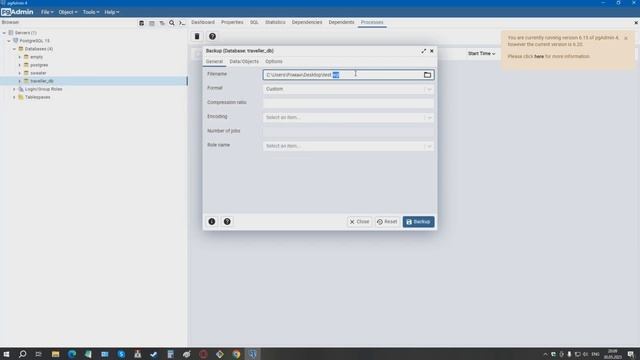640x360 pixels.
Task: Open the file browser folder icon in Filename field
Action: (427, 75)
